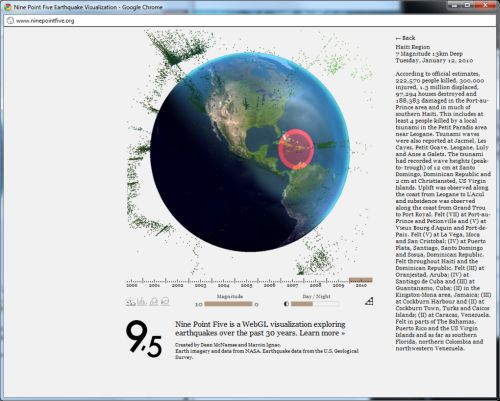Click the half-moon Day/Night icon
The image size is (500, 401).
coord(286,304)
